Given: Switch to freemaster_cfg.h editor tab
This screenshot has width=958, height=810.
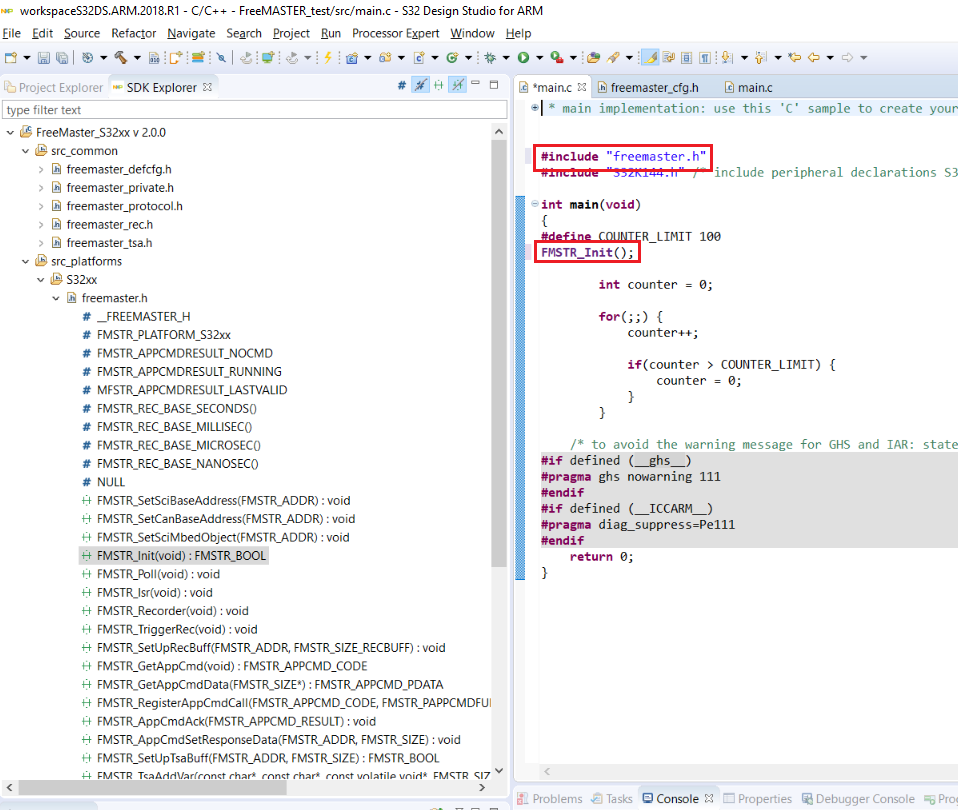Looking at the screenshot, I should 648,87.
